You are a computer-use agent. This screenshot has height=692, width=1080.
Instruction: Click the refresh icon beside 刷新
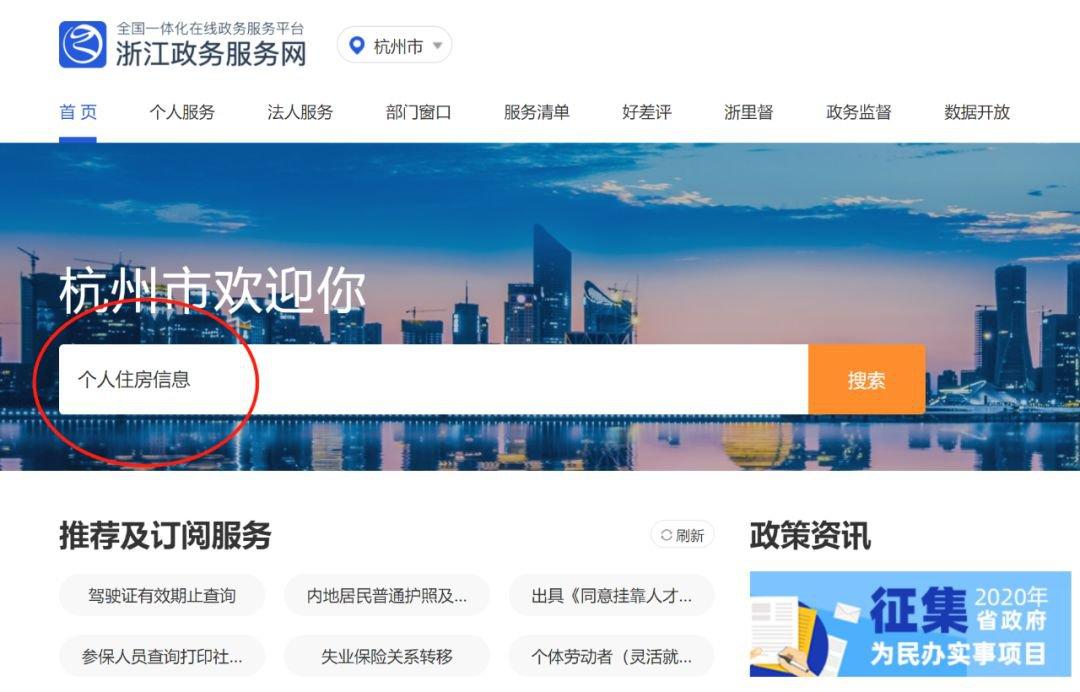666,535
